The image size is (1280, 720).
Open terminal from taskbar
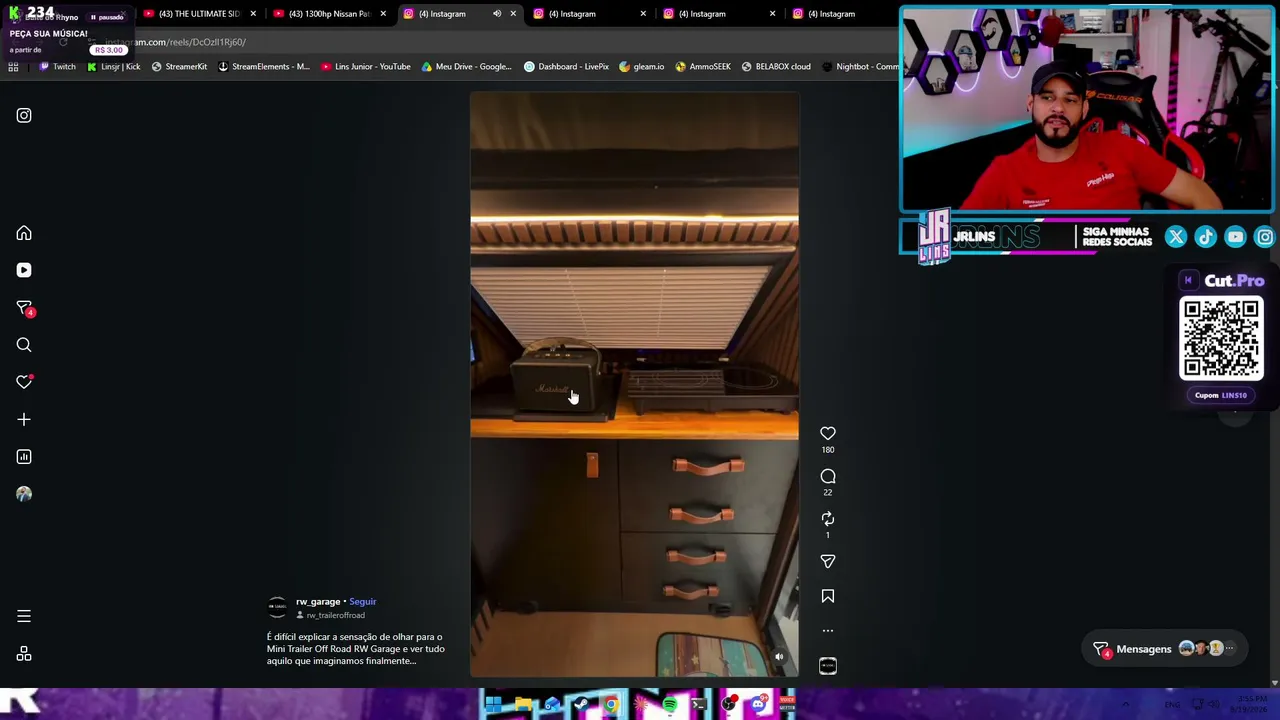click(699, 705)
